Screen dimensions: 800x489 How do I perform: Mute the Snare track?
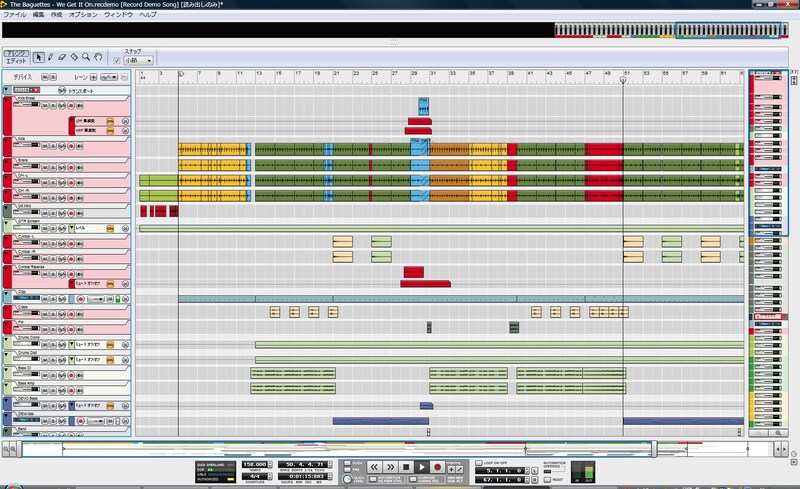pos(45,167)
